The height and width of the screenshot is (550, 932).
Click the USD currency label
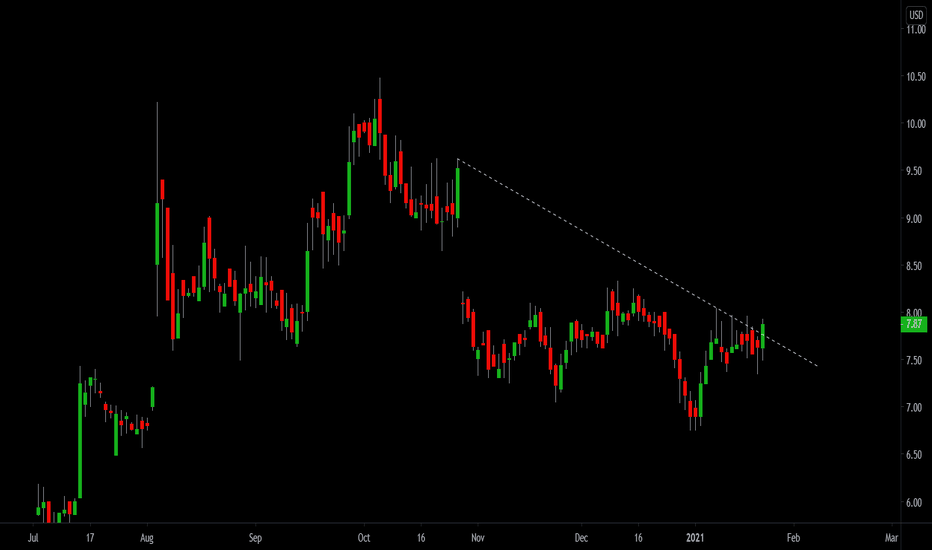click(x=916, y=15)
